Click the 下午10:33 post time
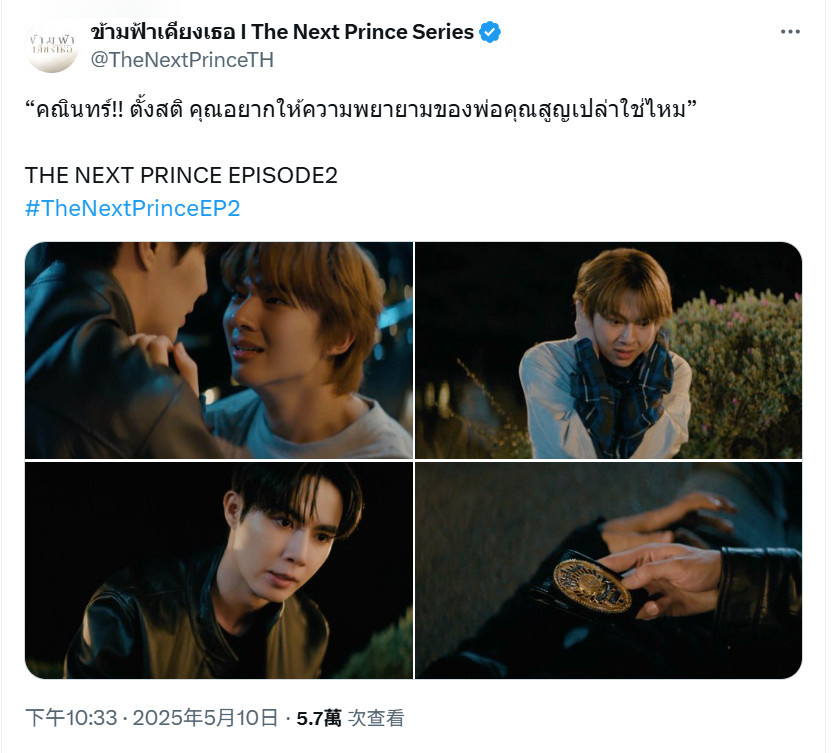834x753 pixels. pos(71,718)
